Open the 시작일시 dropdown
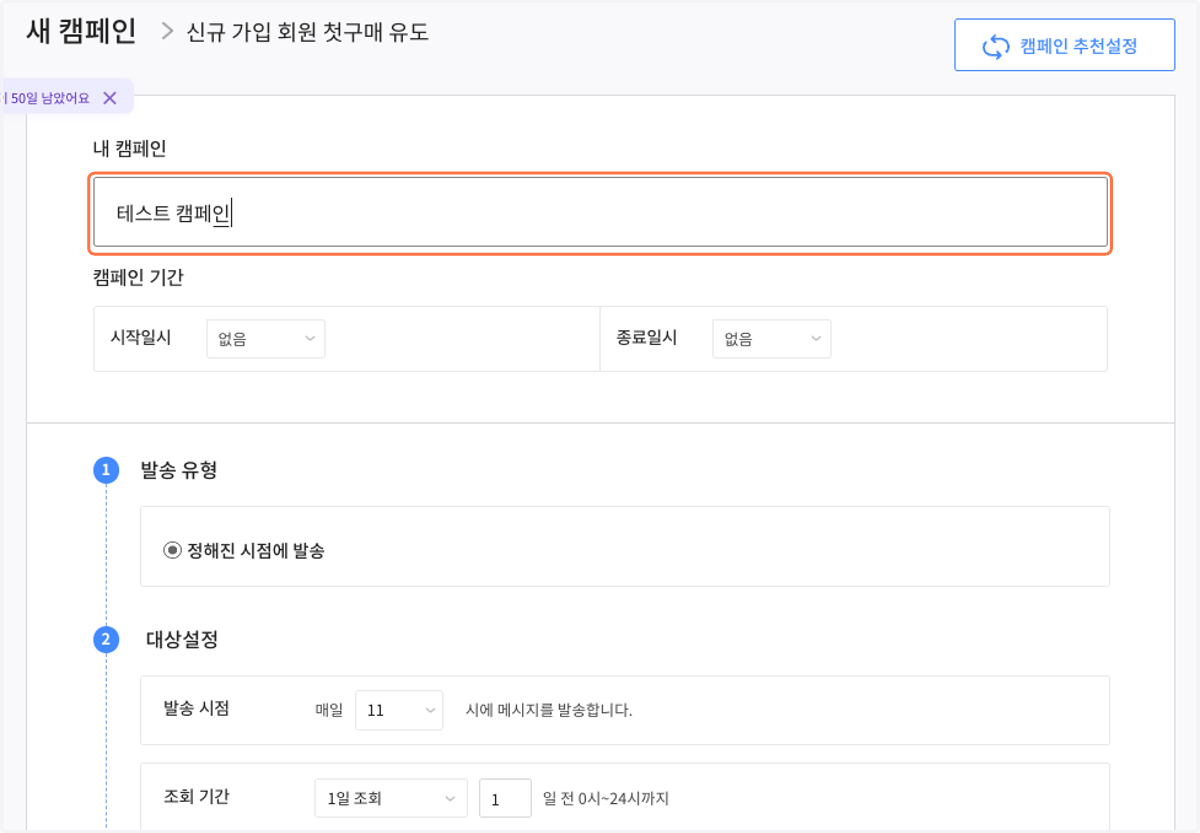The image size is (1200, 833). tap(265, 339)
